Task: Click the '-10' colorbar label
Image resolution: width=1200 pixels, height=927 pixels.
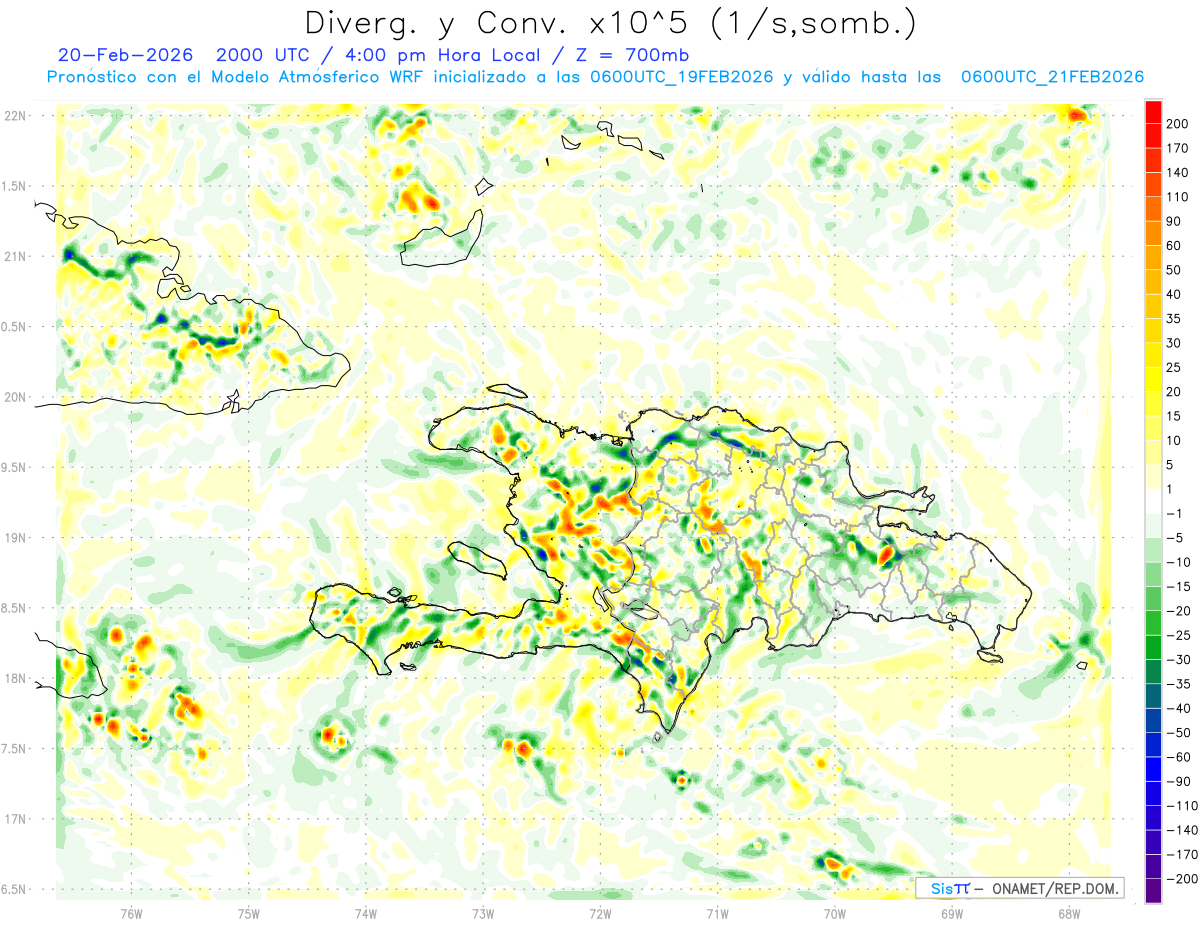Action: pyautogui.click(x=1179, y=563)
